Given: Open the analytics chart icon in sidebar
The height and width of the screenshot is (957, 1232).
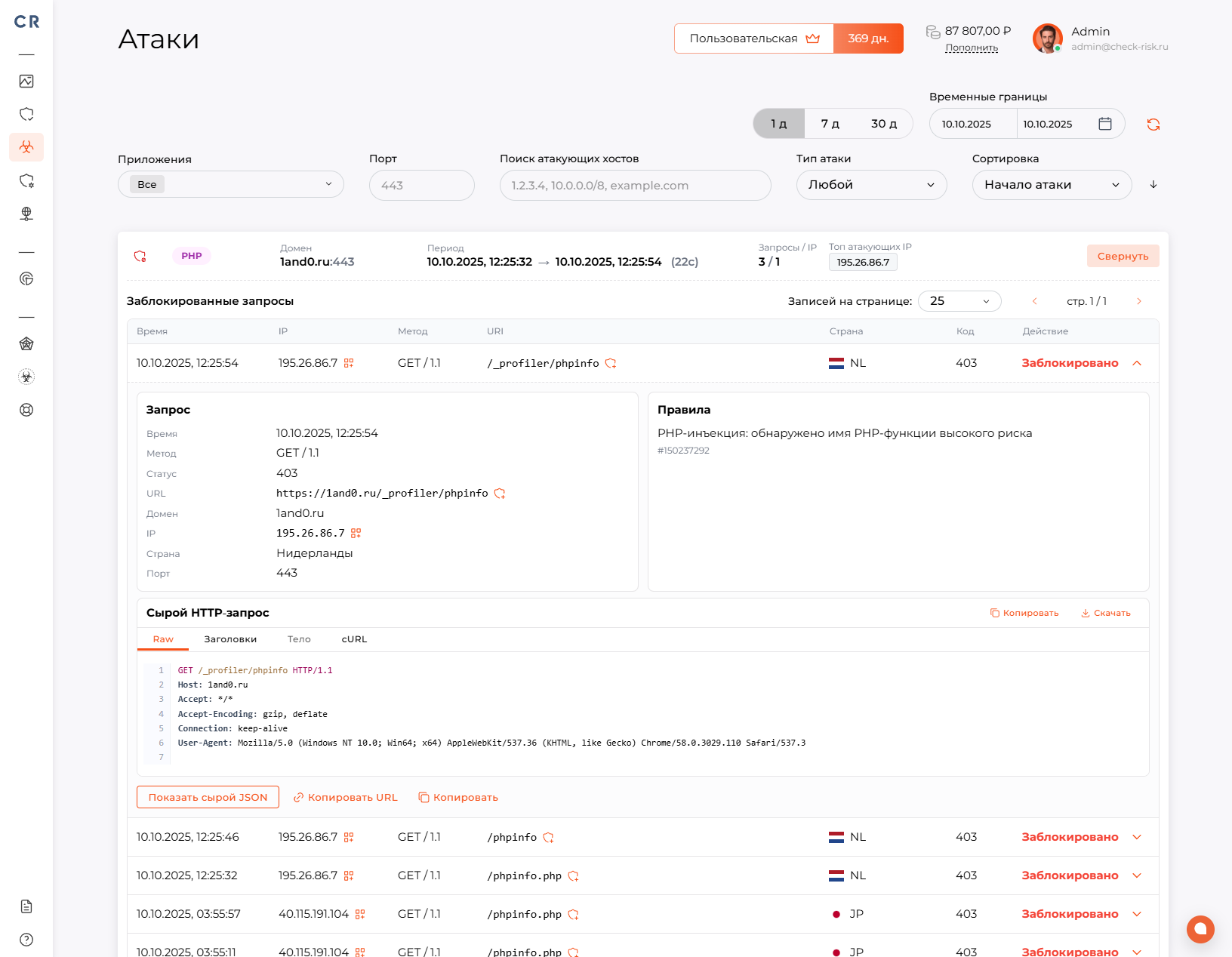Looking at the screenshot, I should 26,81.
